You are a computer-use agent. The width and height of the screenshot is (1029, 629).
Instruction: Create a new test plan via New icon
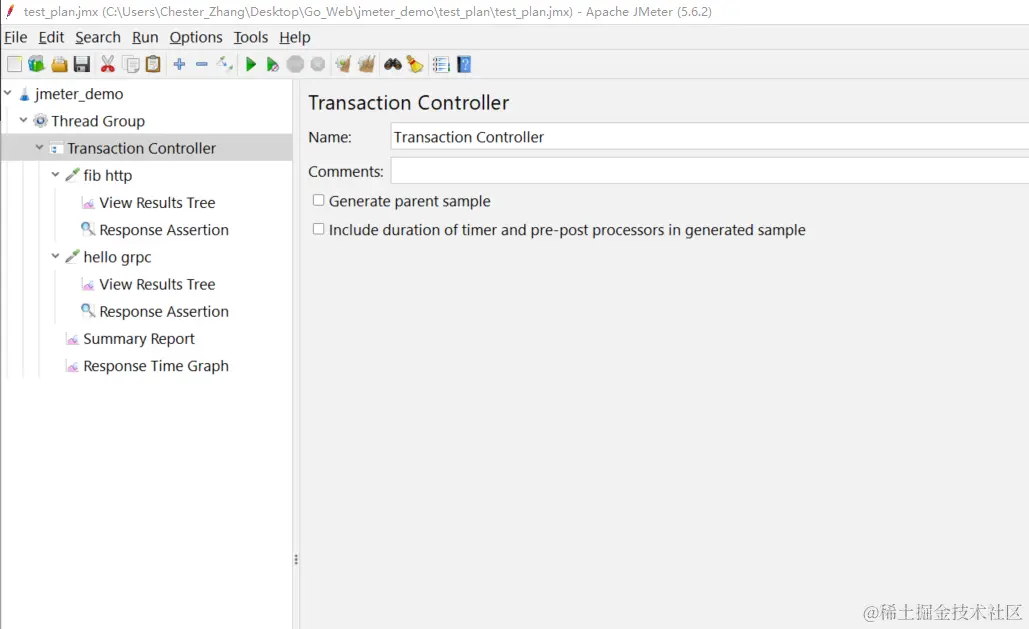pyautogui.click(x=14, y=64)
